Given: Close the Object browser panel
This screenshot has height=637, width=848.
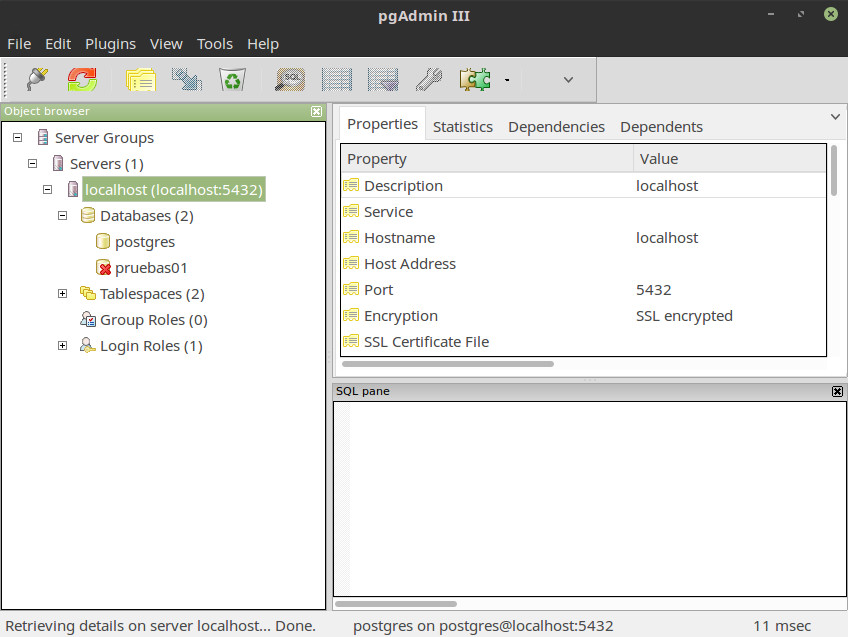Looking at the screenshot, I should click(x=316, y=111).
